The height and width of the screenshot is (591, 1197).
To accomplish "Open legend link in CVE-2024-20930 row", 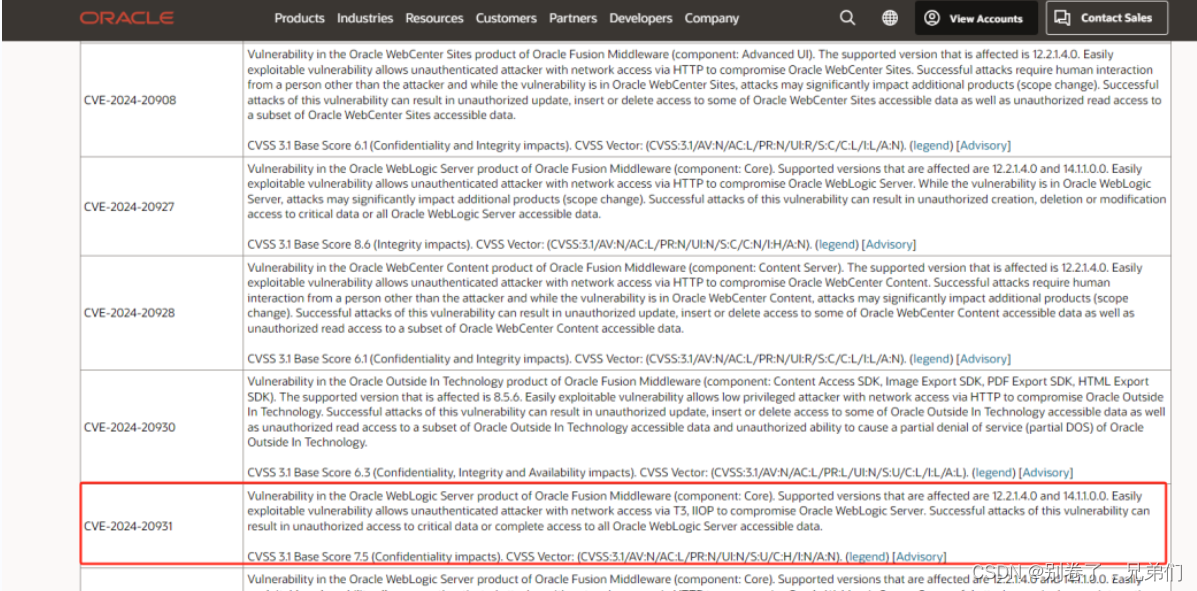I will 995,473.
